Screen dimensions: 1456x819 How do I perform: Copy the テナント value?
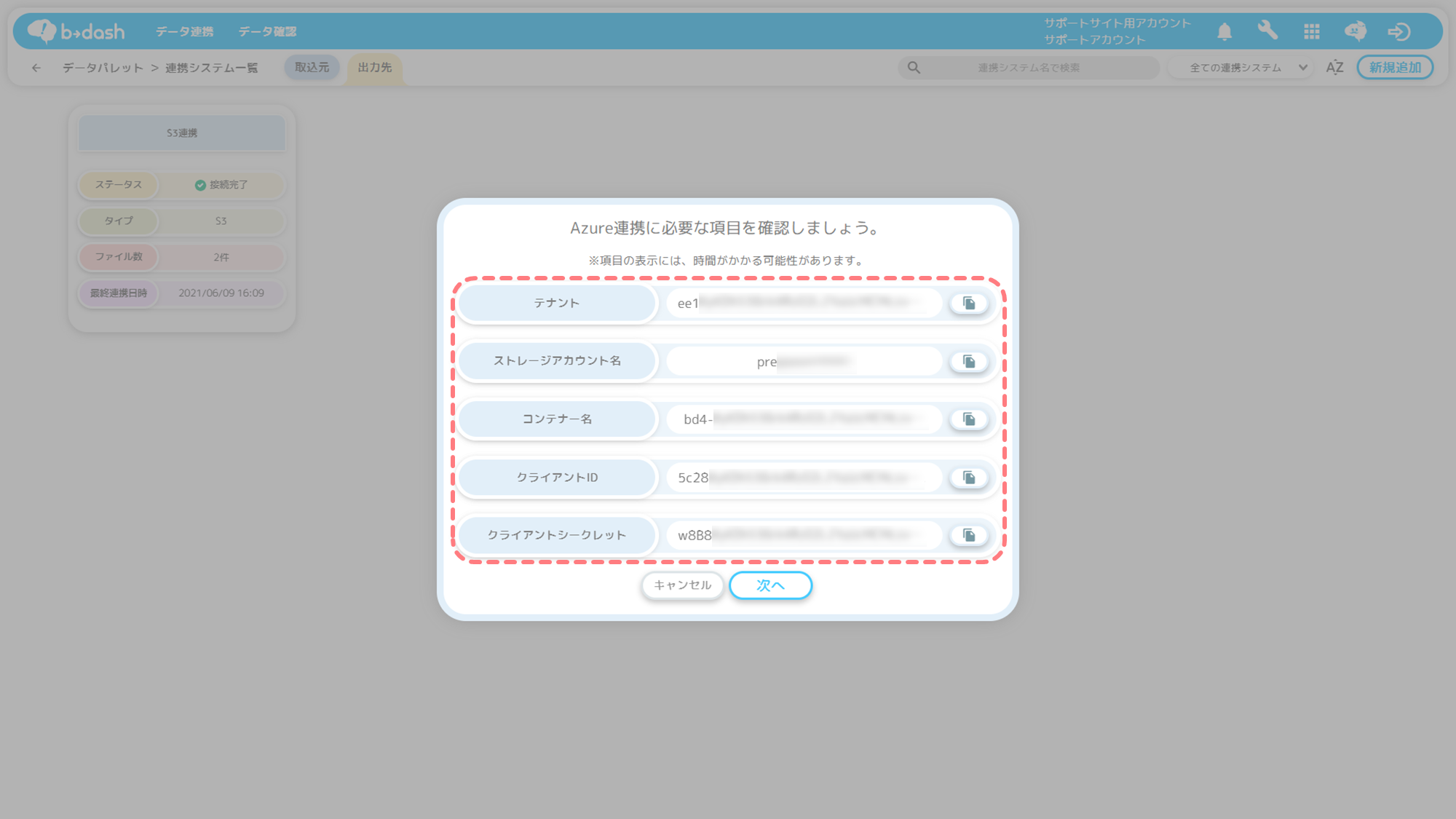pos(969,304)
